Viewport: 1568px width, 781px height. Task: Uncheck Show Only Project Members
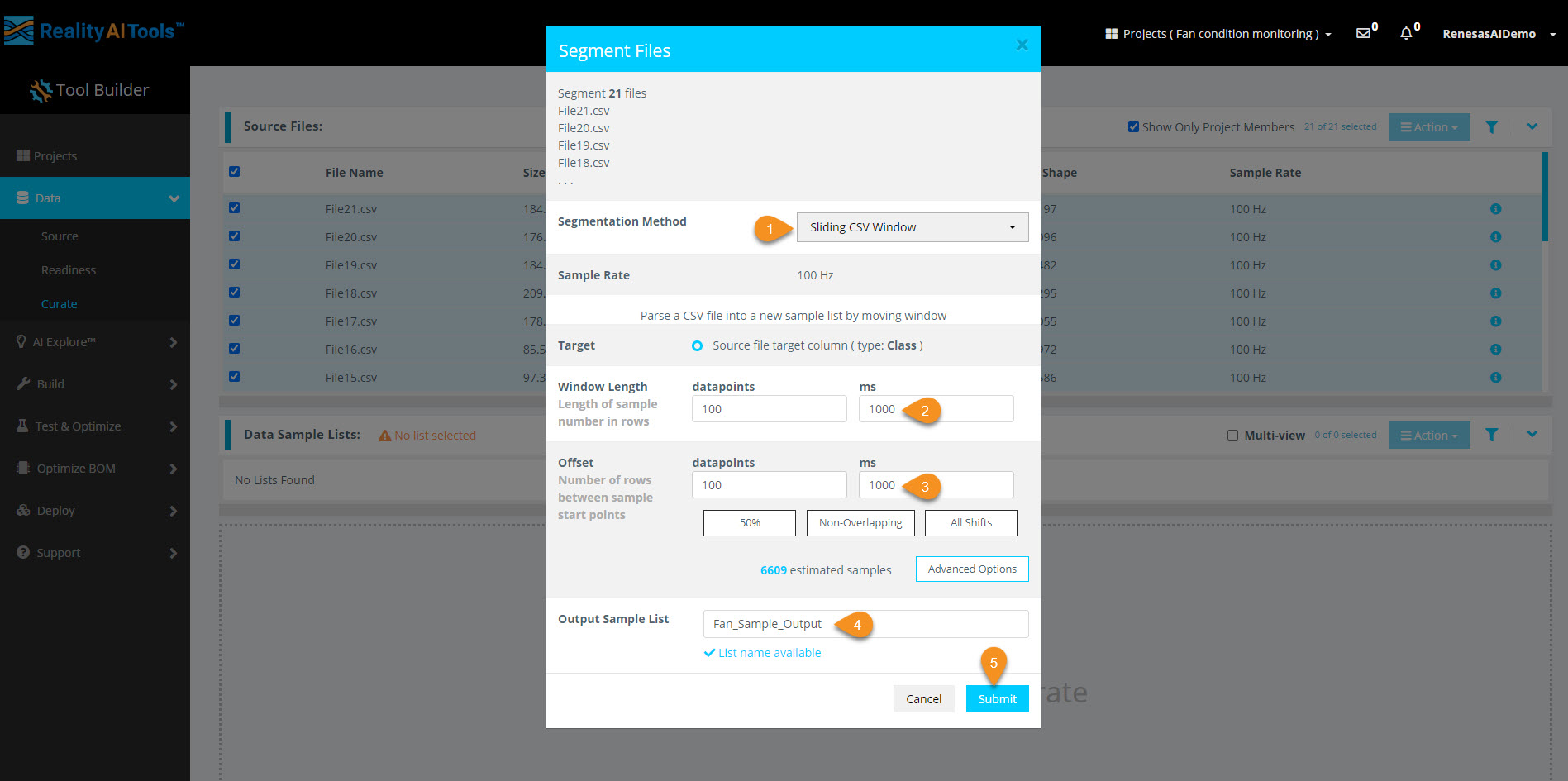coord(1134,126)
